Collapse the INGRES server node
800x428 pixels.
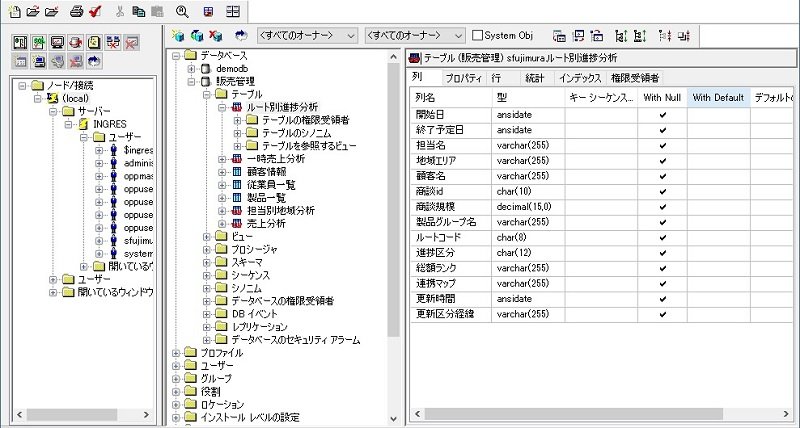coord(68,124)
